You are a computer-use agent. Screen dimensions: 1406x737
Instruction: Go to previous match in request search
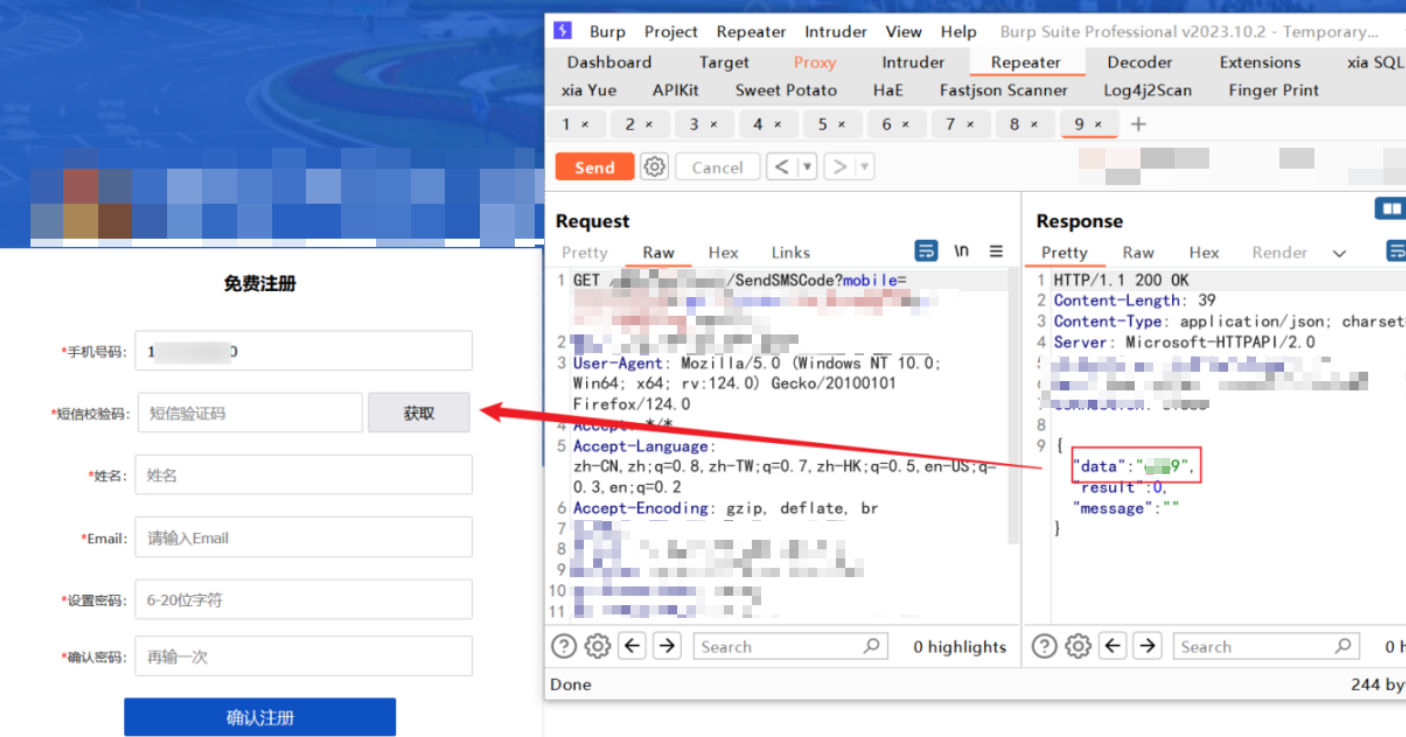tap(632, 647)
